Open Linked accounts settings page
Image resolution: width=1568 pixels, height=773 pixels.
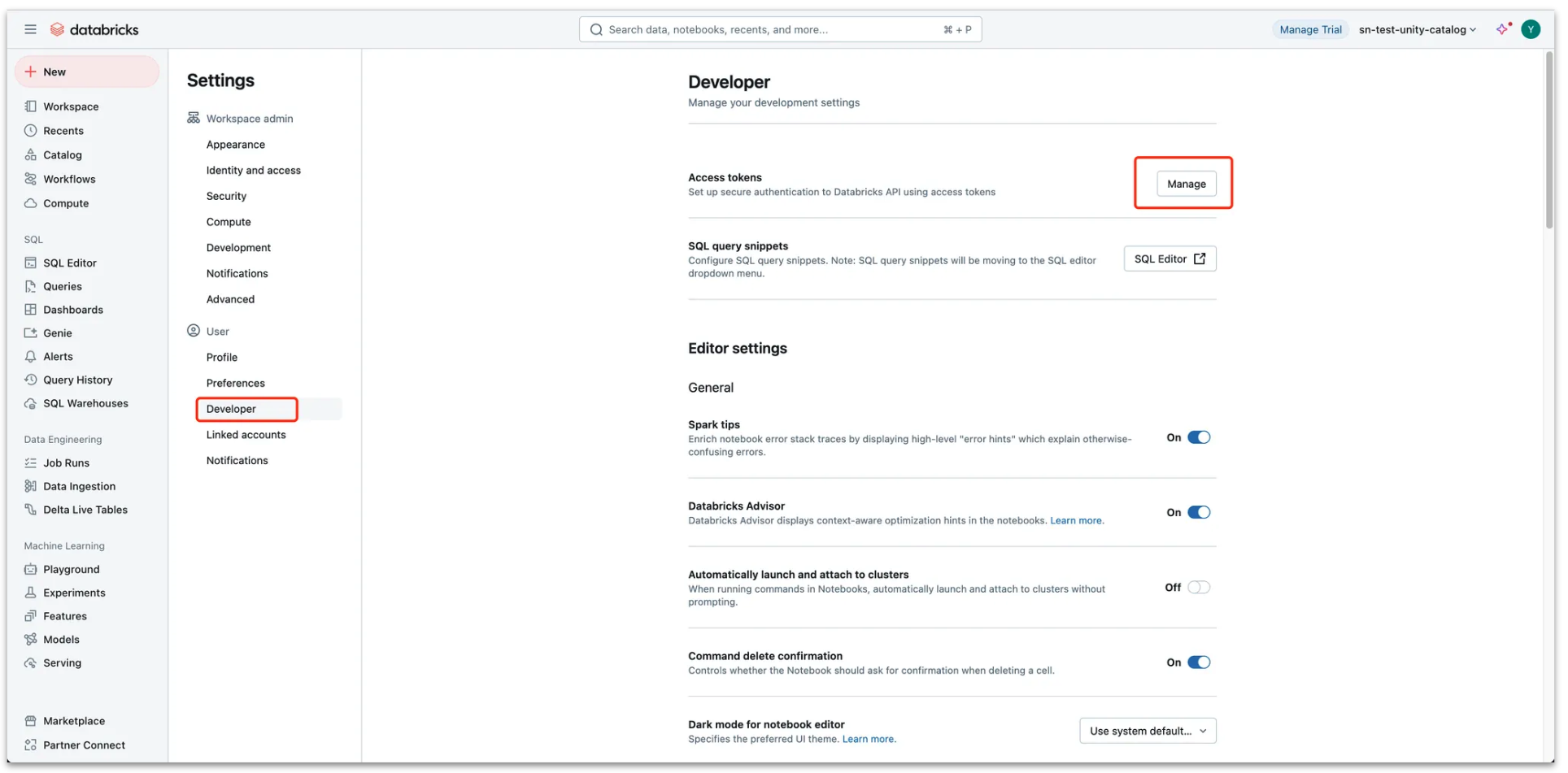(246, 436)
